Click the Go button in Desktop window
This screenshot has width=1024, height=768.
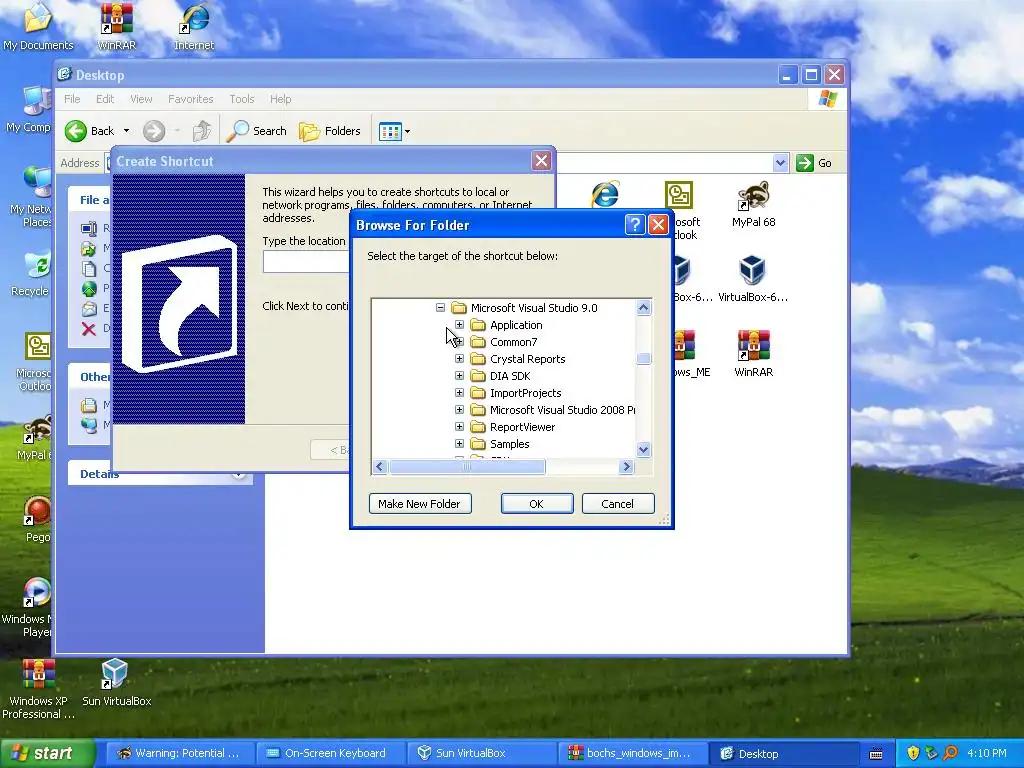814,163
